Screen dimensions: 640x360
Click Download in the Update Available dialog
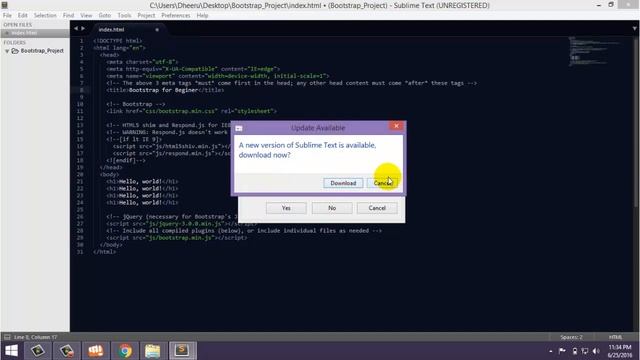pyautogui.click(x=343, y=183)
